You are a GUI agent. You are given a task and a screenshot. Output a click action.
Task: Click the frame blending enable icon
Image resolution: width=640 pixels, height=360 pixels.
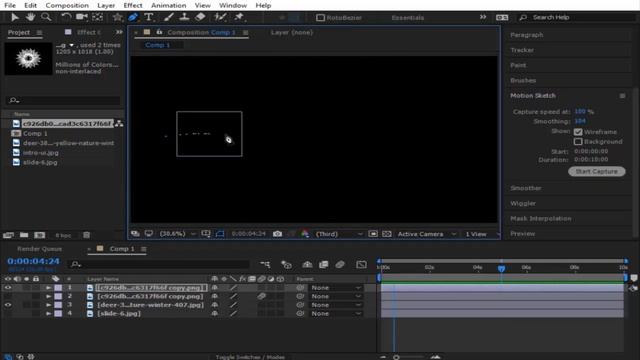[x=324, y=264]
